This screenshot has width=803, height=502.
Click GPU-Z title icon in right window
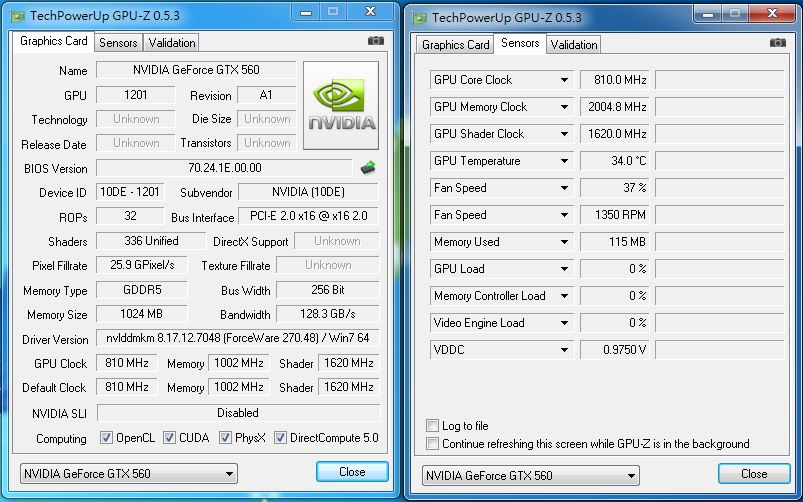click(x=419, y=17)
